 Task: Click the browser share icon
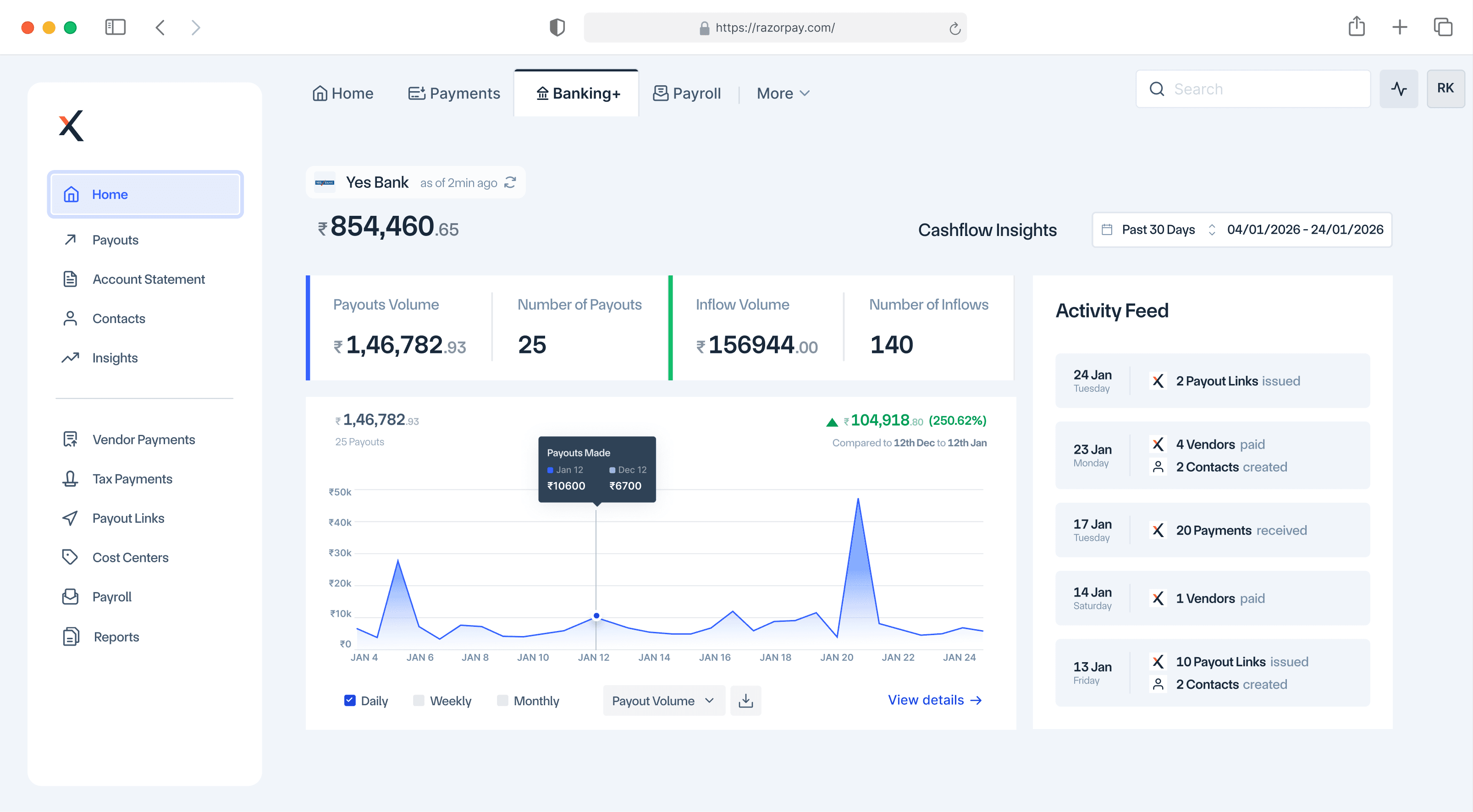(x=1357, y=27)
